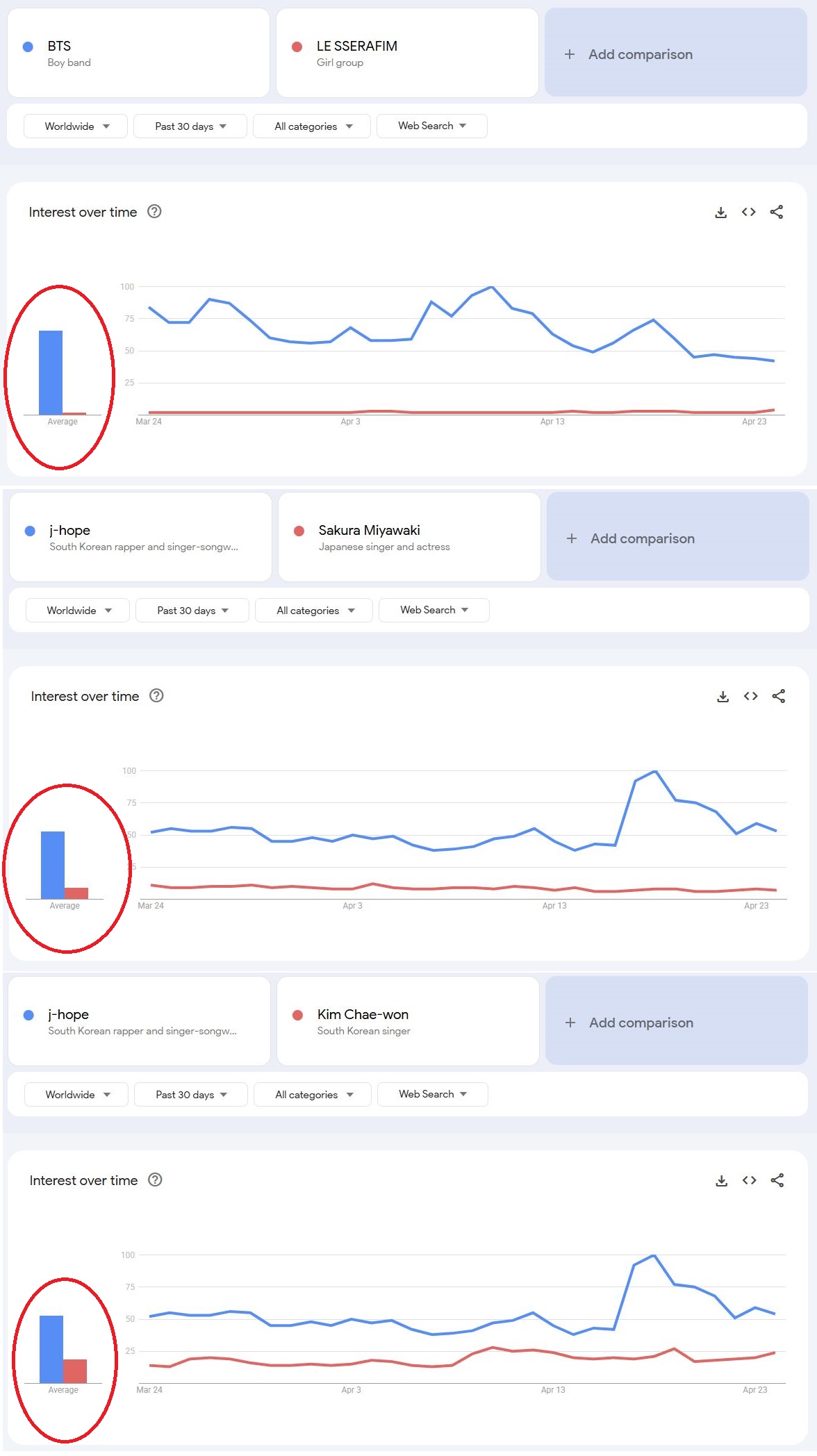Click Apr 13 label on BTS chart axis
The image size is (817, 1456).
(552, 422)
